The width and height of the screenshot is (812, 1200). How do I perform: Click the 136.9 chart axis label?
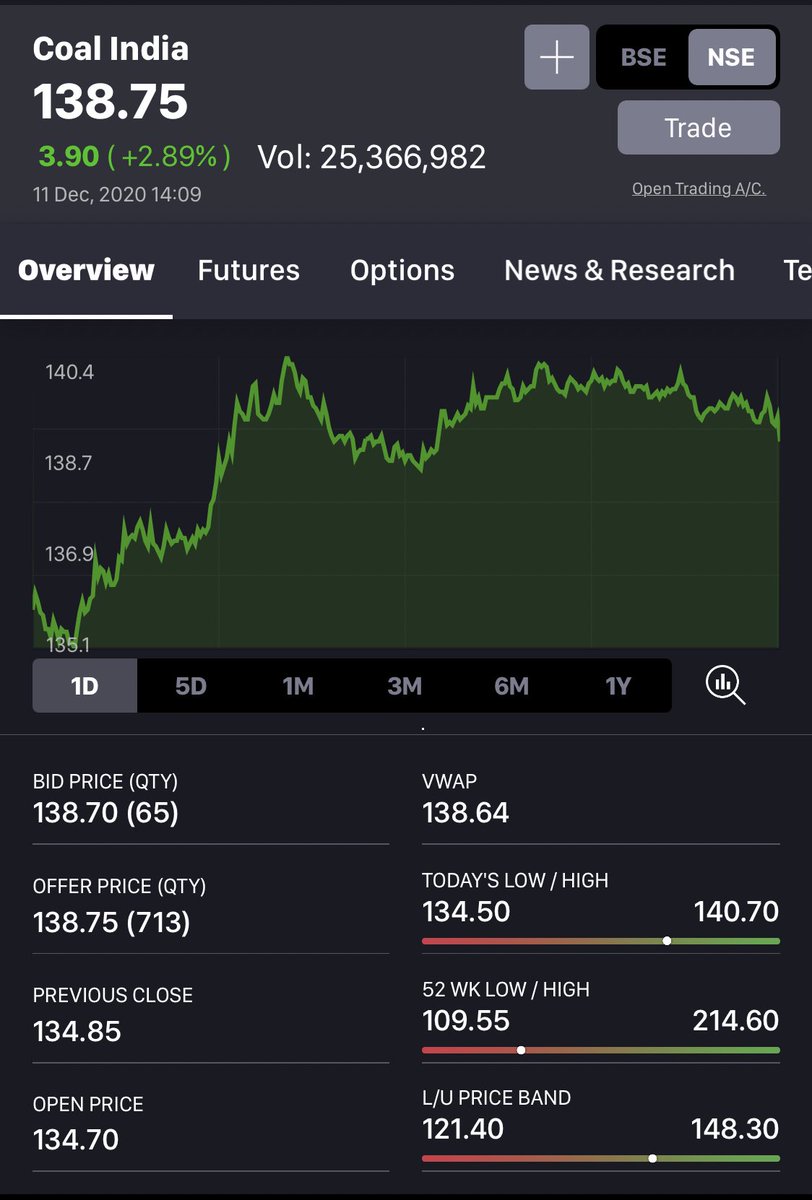(70, 553)
